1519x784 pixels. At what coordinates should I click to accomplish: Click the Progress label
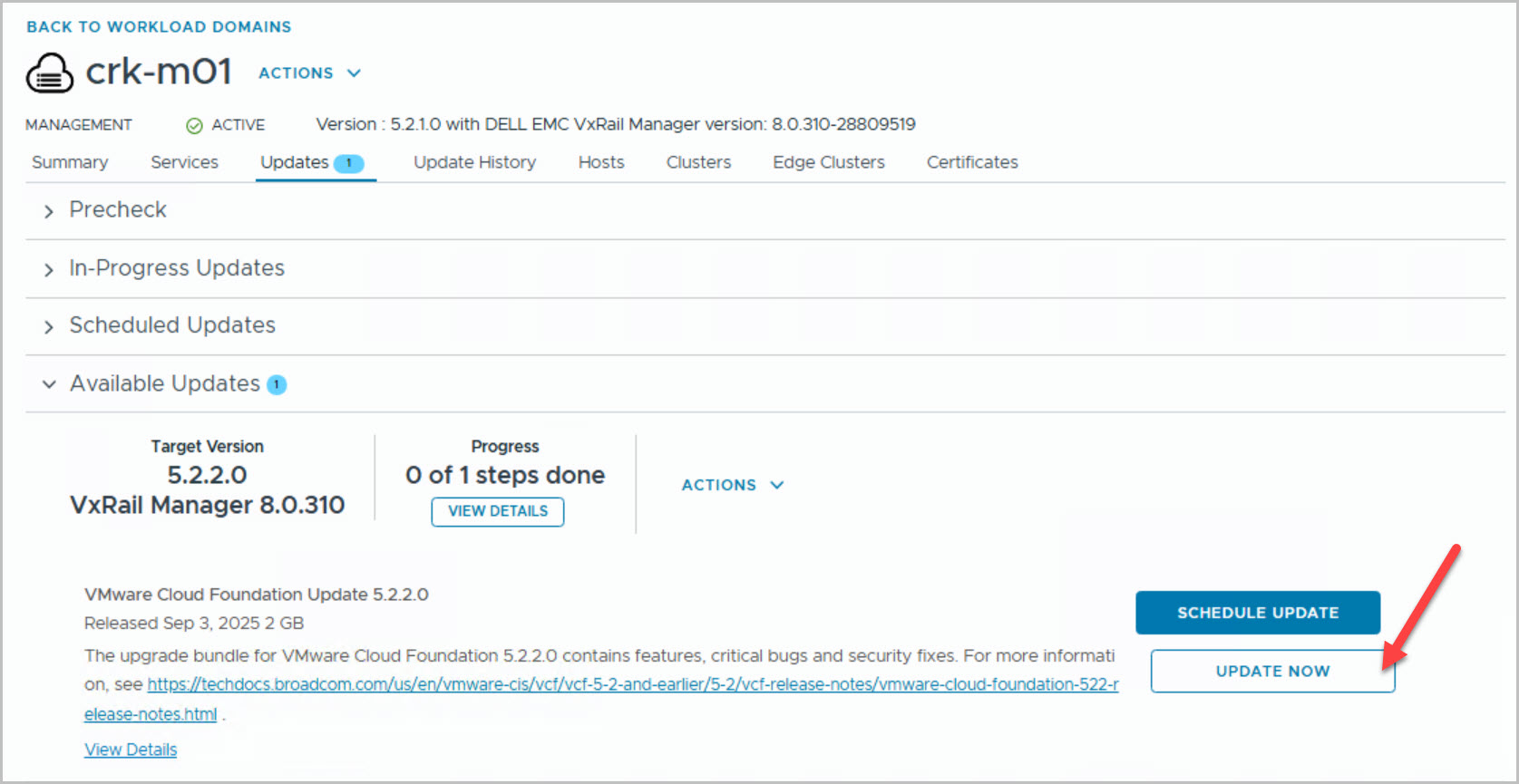coord(505,446)
